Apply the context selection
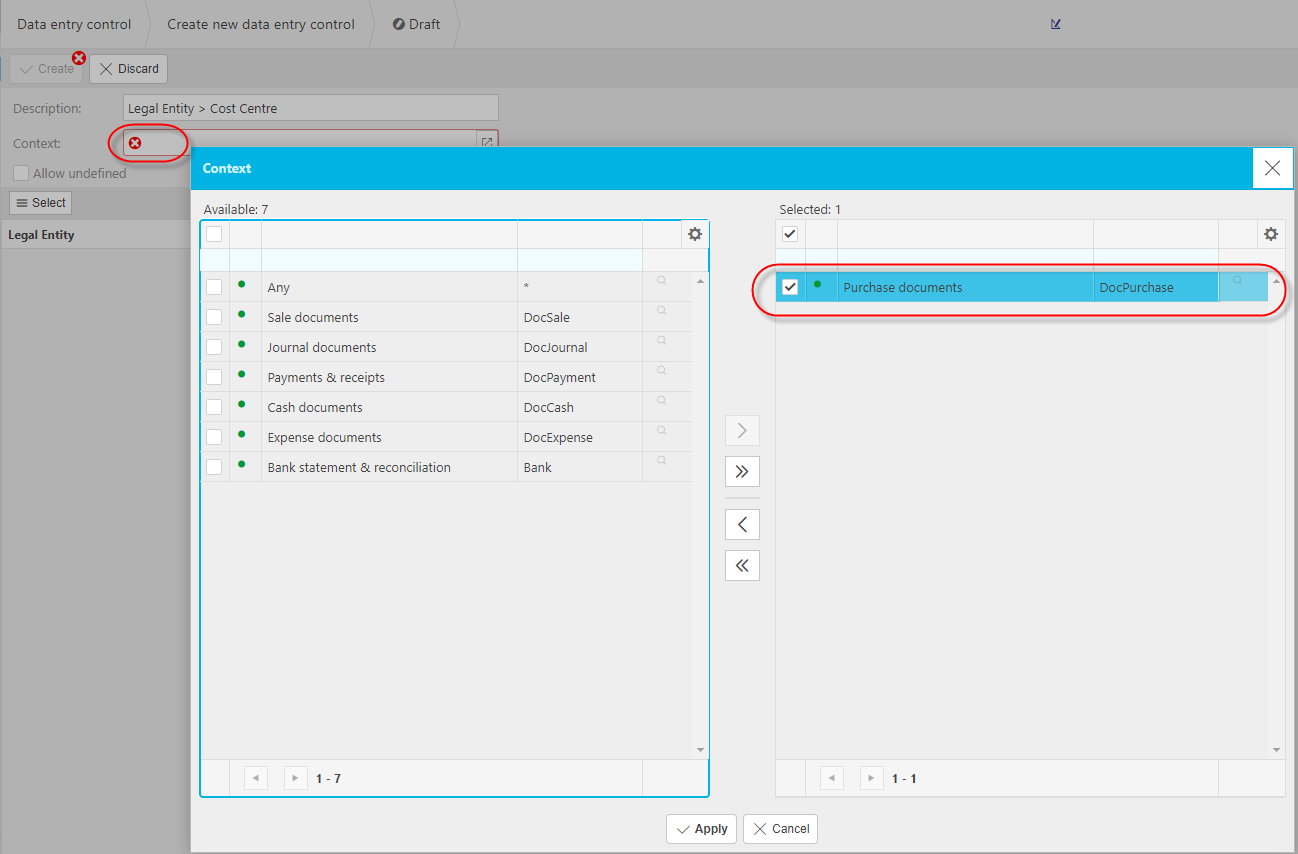Screen dimensions: 1298x854 (702, 829)
